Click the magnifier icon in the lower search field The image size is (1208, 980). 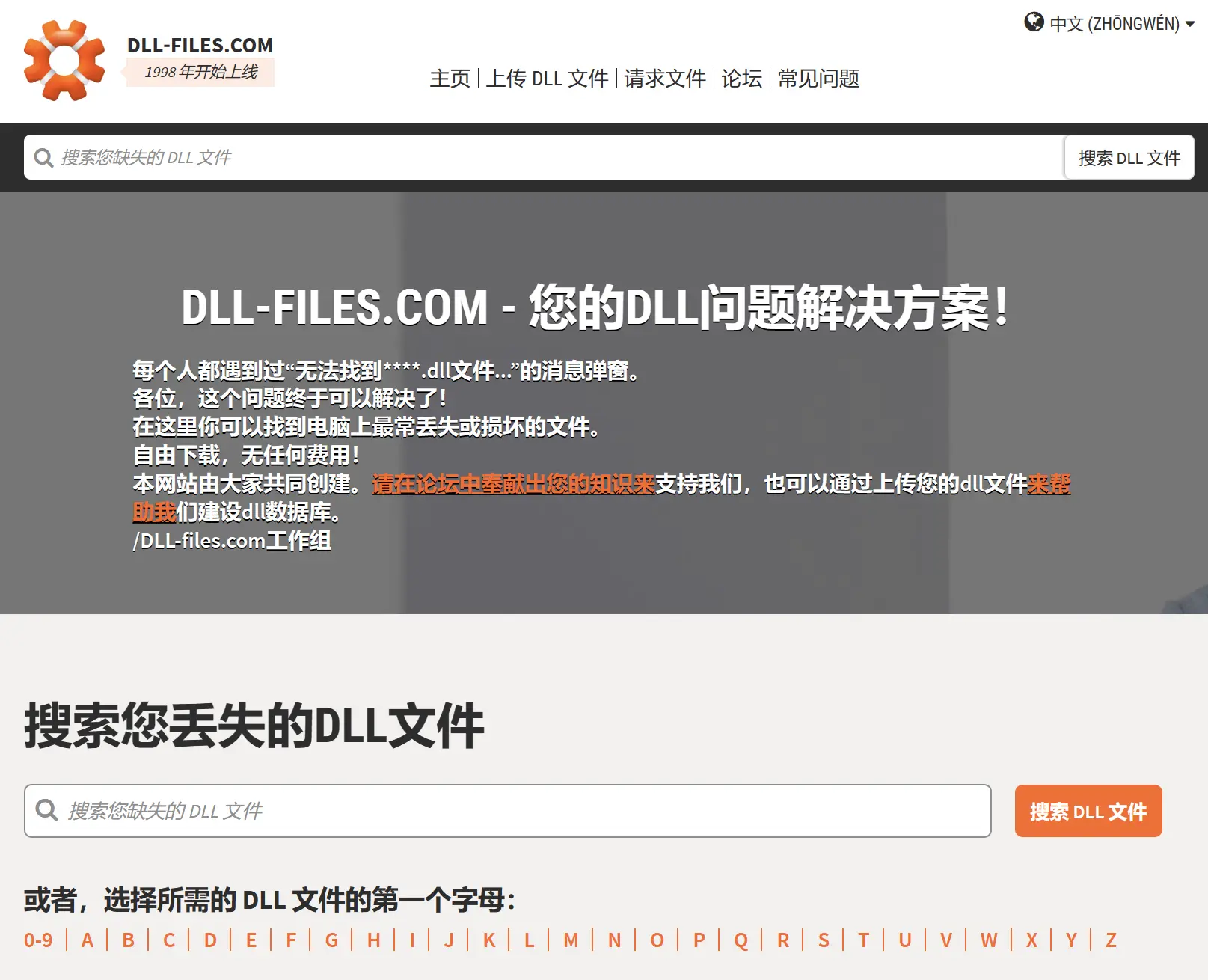pos(46,810)
